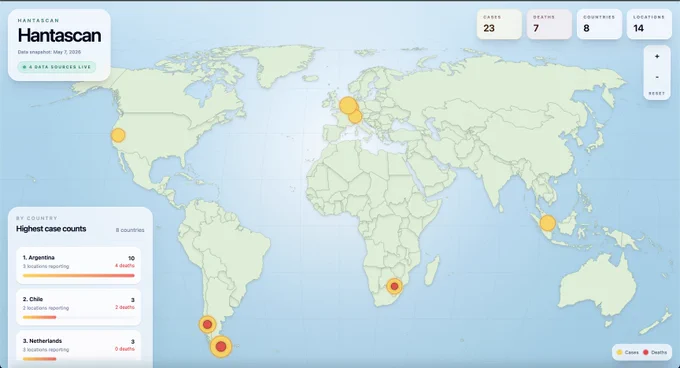Open the Countries stat card
Image resolution: width=680 pixels, height=368 pixels.
pyautogui.click(x=599, y=24)
